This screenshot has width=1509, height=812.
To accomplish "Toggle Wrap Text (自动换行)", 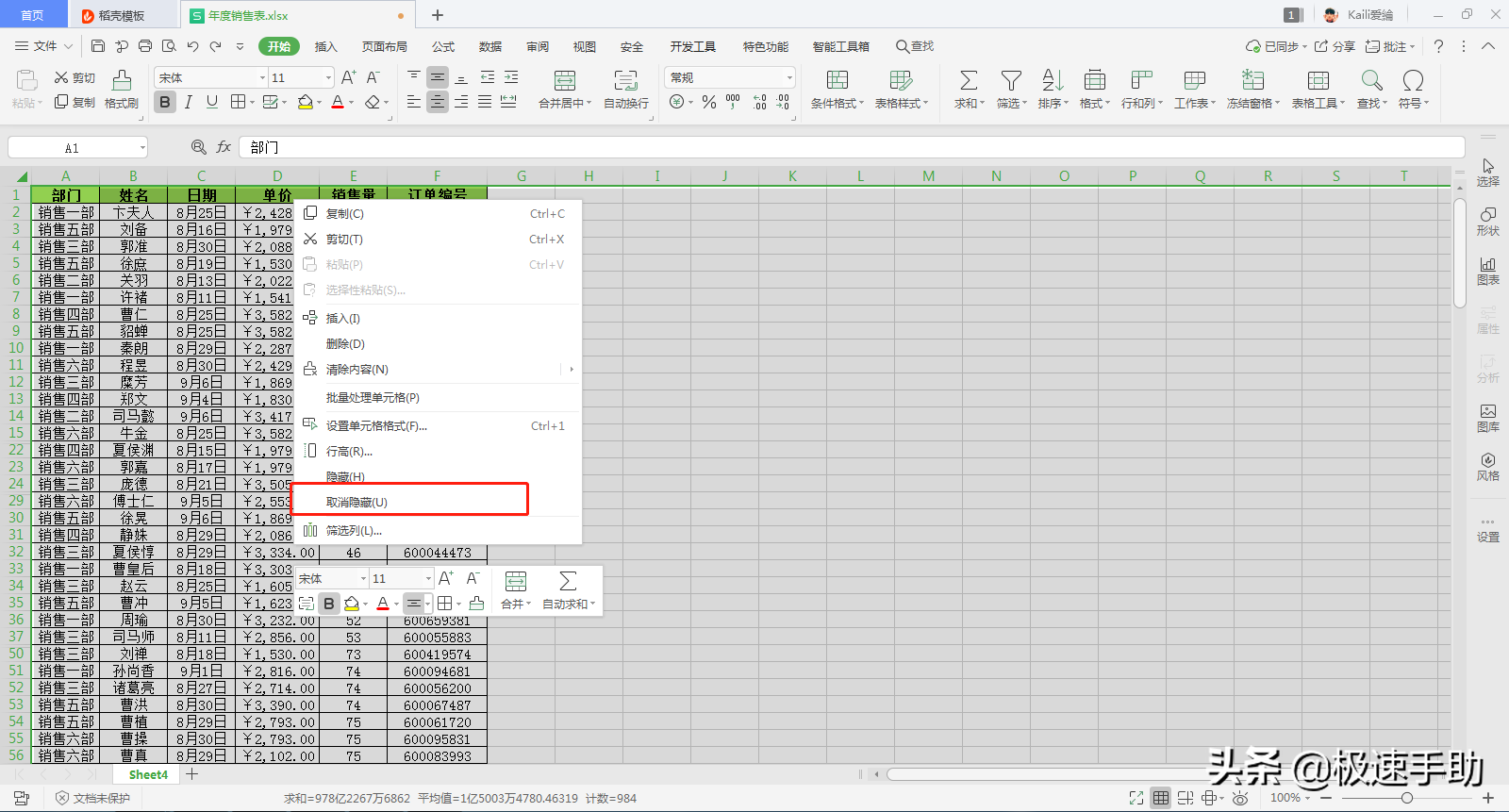I will (626, 90).
